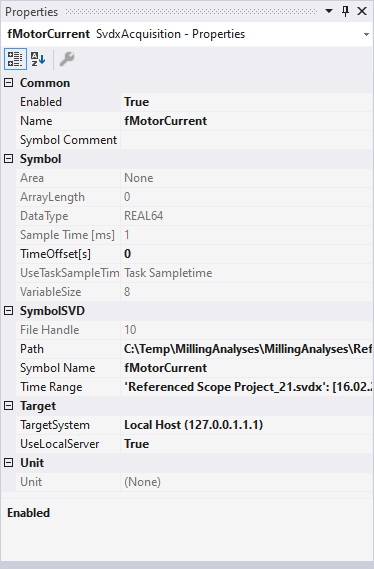
Task: Sort properties alphabetically icon
Action: click(x=38, y=59)
